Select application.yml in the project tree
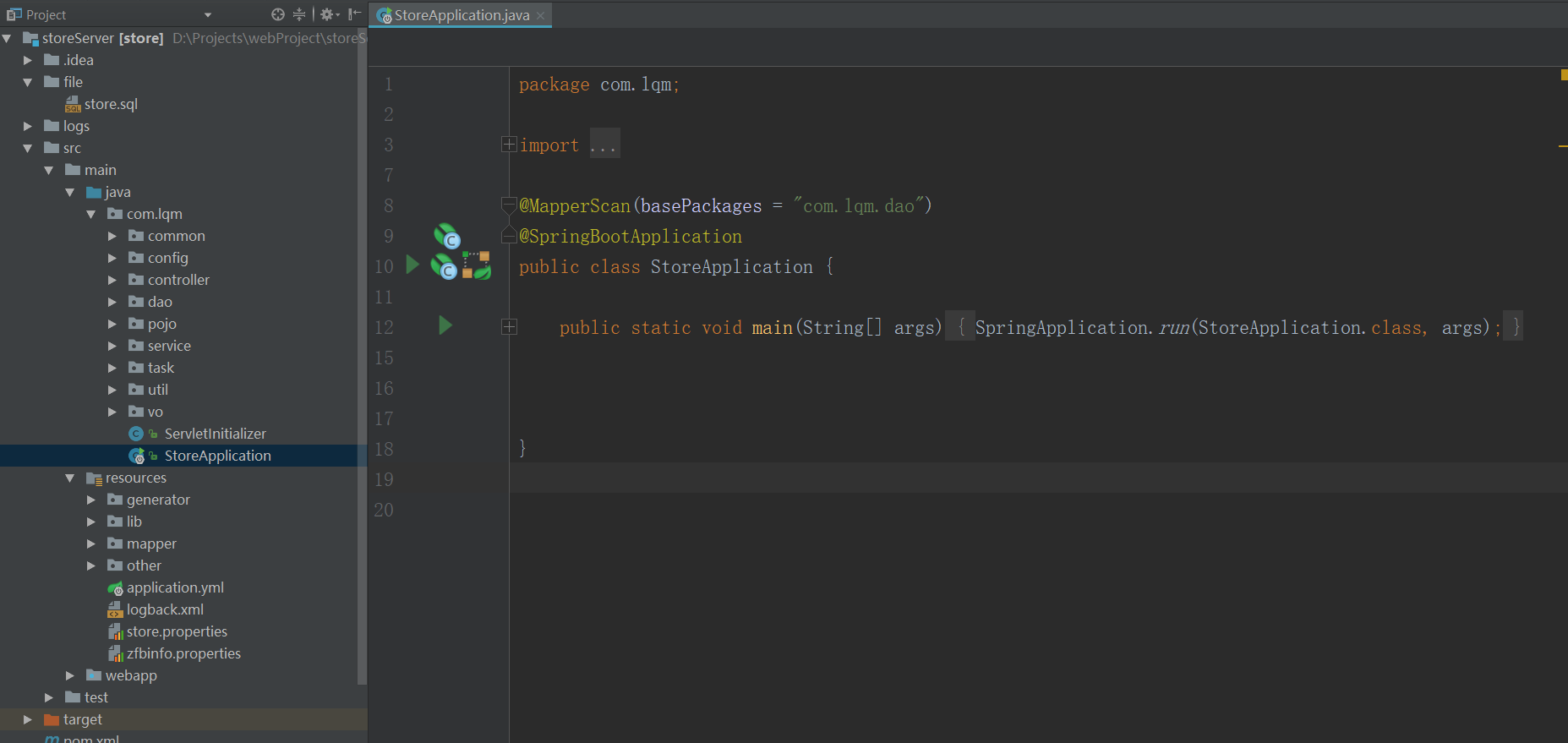The width and height of the screenshot is (1568, 743). tap(175, 587)
